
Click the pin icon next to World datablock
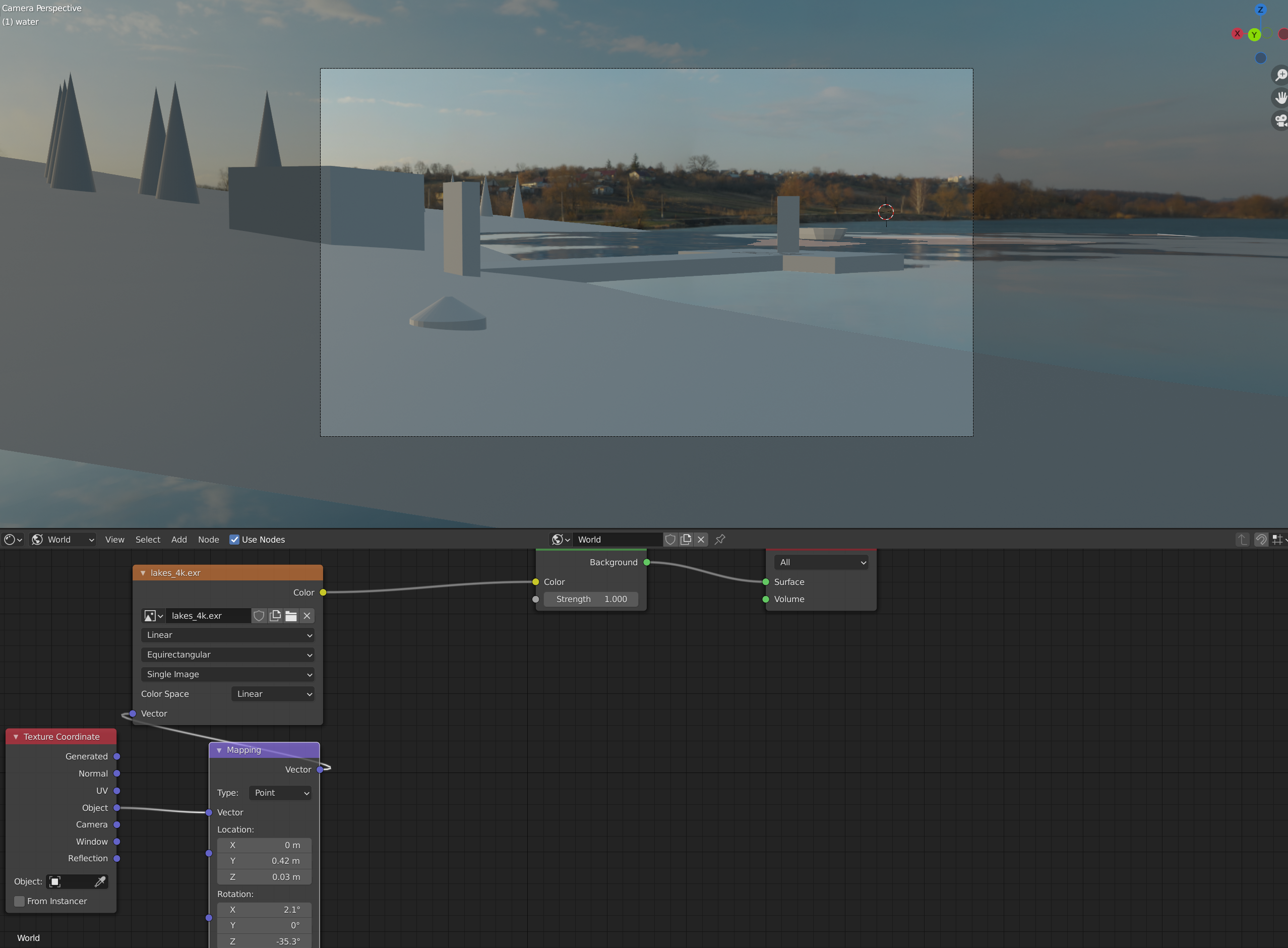[720, 540]
